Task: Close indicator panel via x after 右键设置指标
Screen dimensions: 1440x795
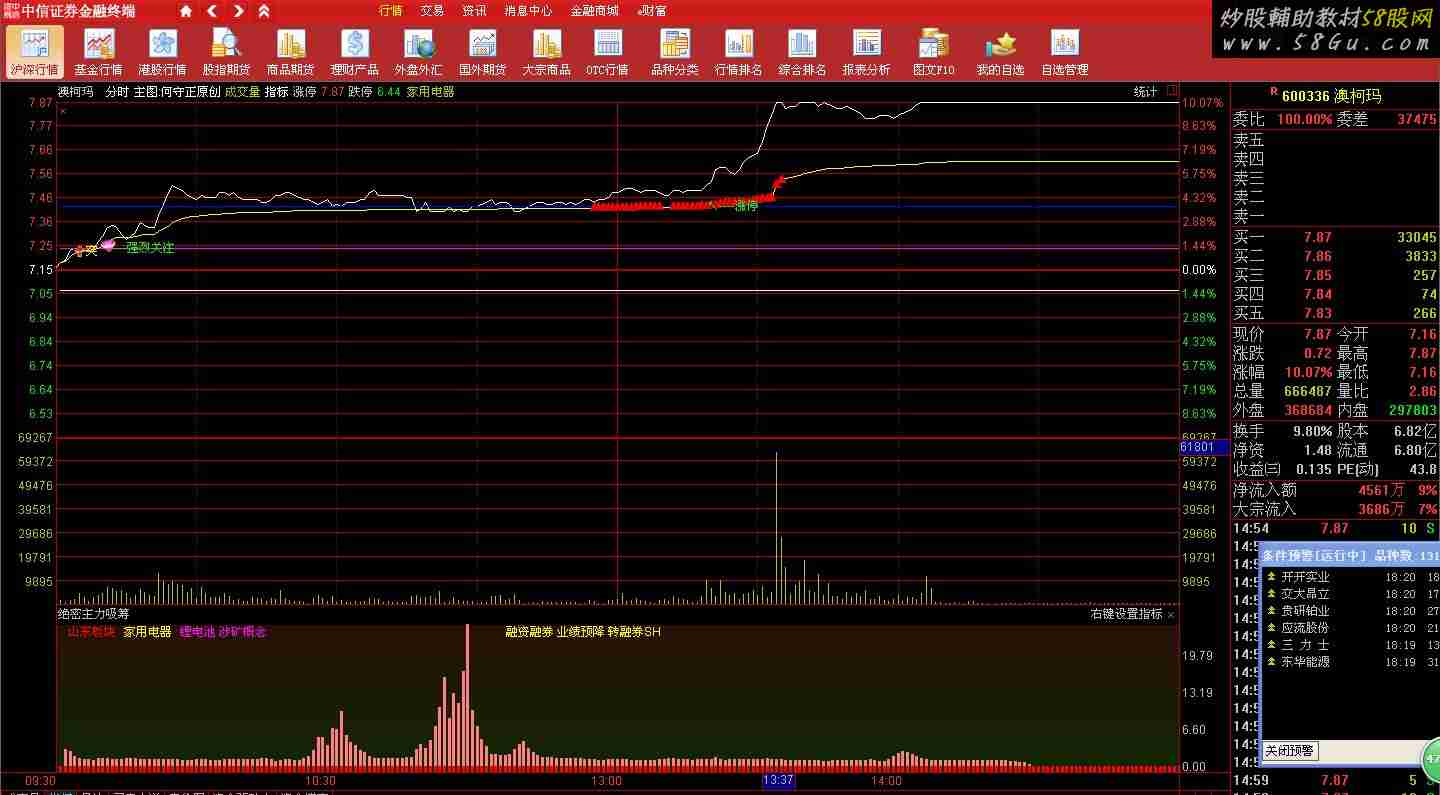Action: (1171, 614)
